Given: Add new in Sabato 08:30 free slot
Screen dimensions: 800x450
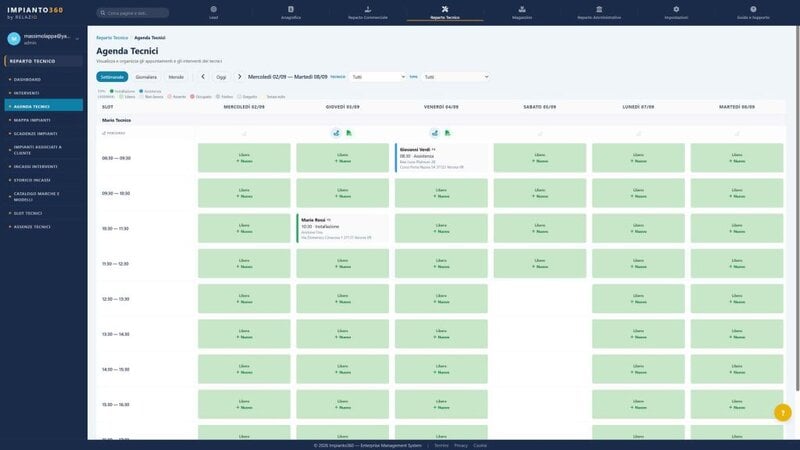Looking at the screenshot, I should [540, 161].
